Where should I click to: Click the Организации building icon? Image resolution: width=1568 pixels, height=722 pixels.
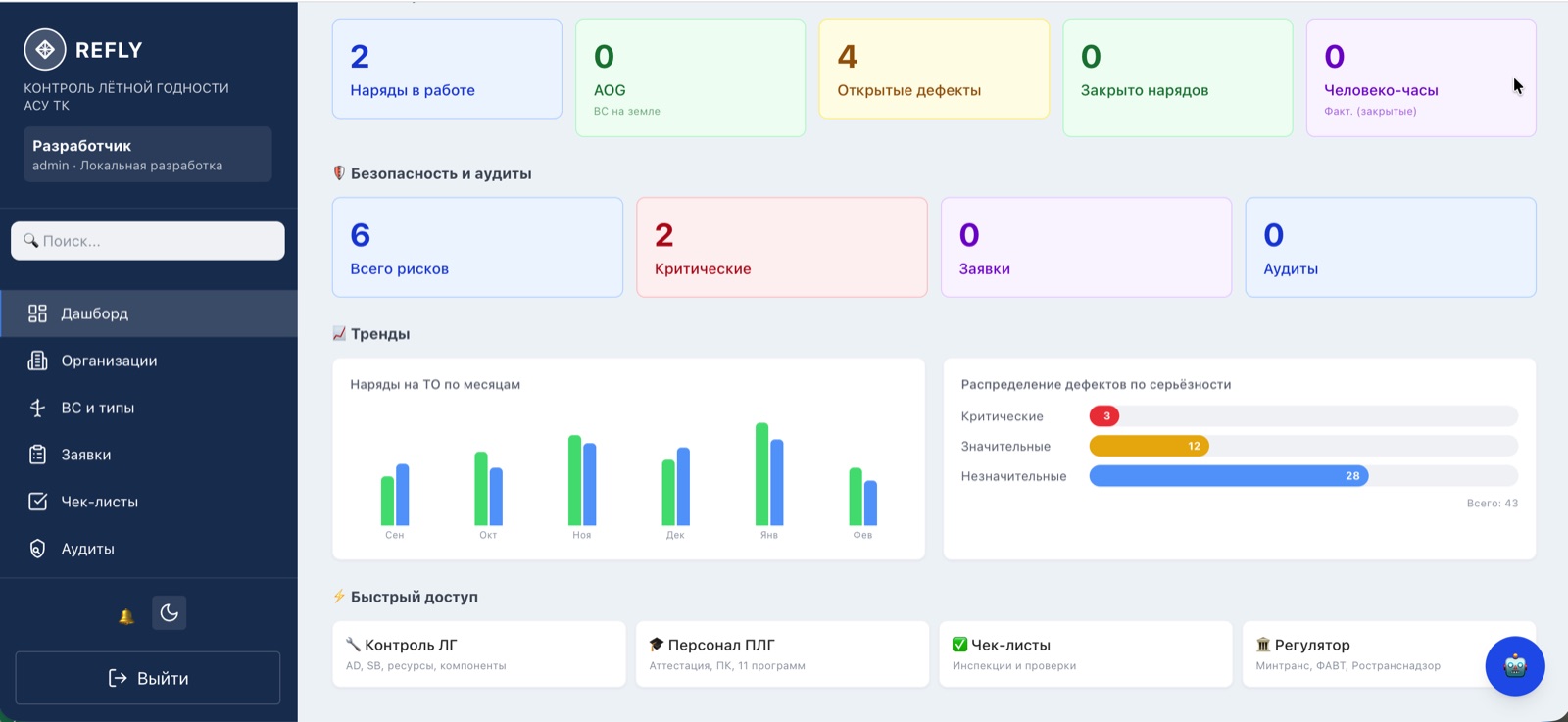coord(37,361)
